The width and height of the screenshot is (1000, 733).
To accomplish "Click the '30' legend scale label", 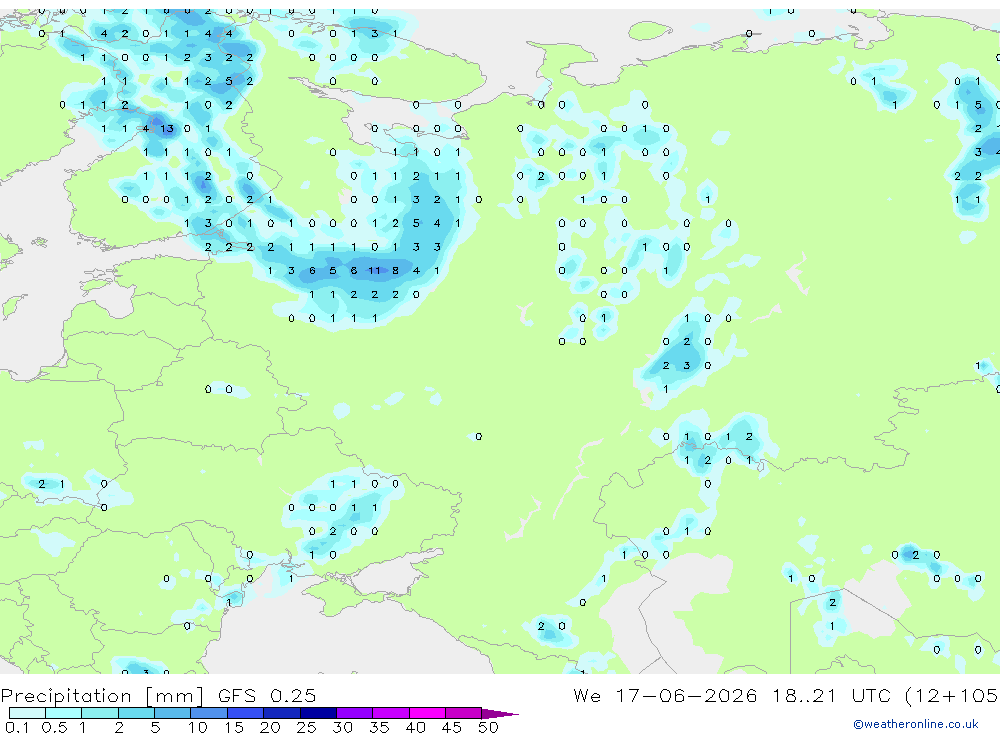I will tap(342, 727).
